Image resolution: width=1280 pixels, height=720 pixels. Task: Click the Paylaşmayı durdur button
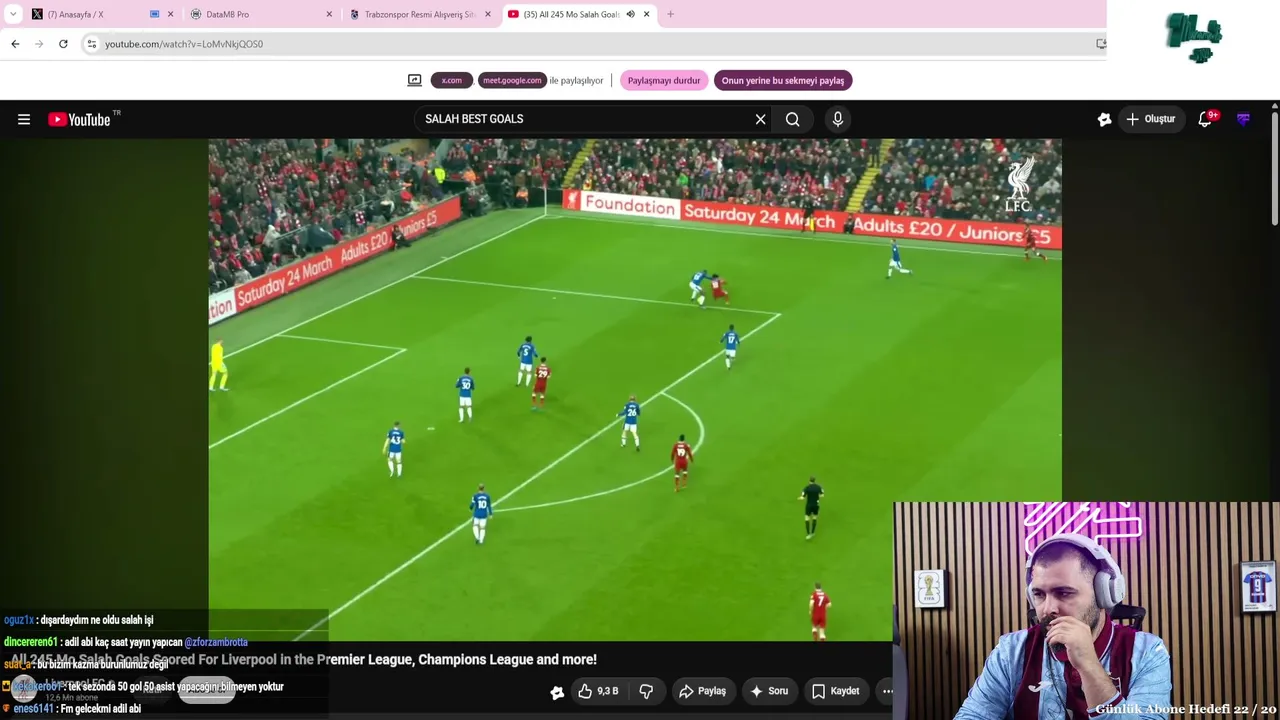tap(664, 80)
